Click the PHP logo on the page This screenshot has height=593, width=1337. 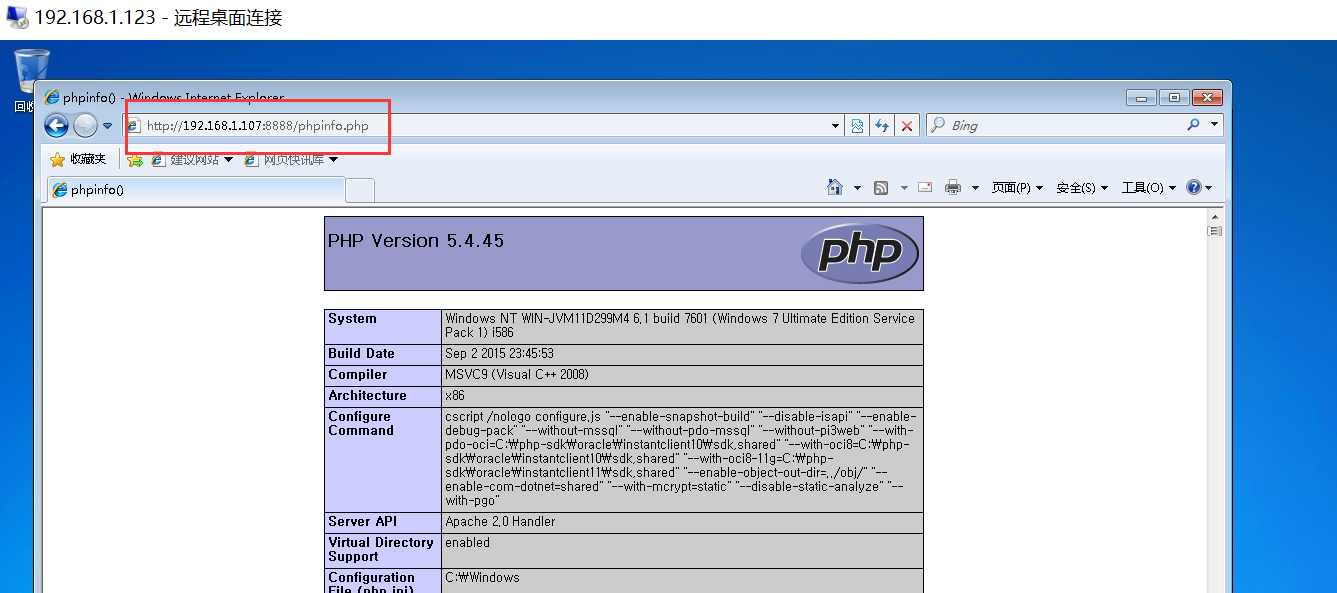coord(859,253)
